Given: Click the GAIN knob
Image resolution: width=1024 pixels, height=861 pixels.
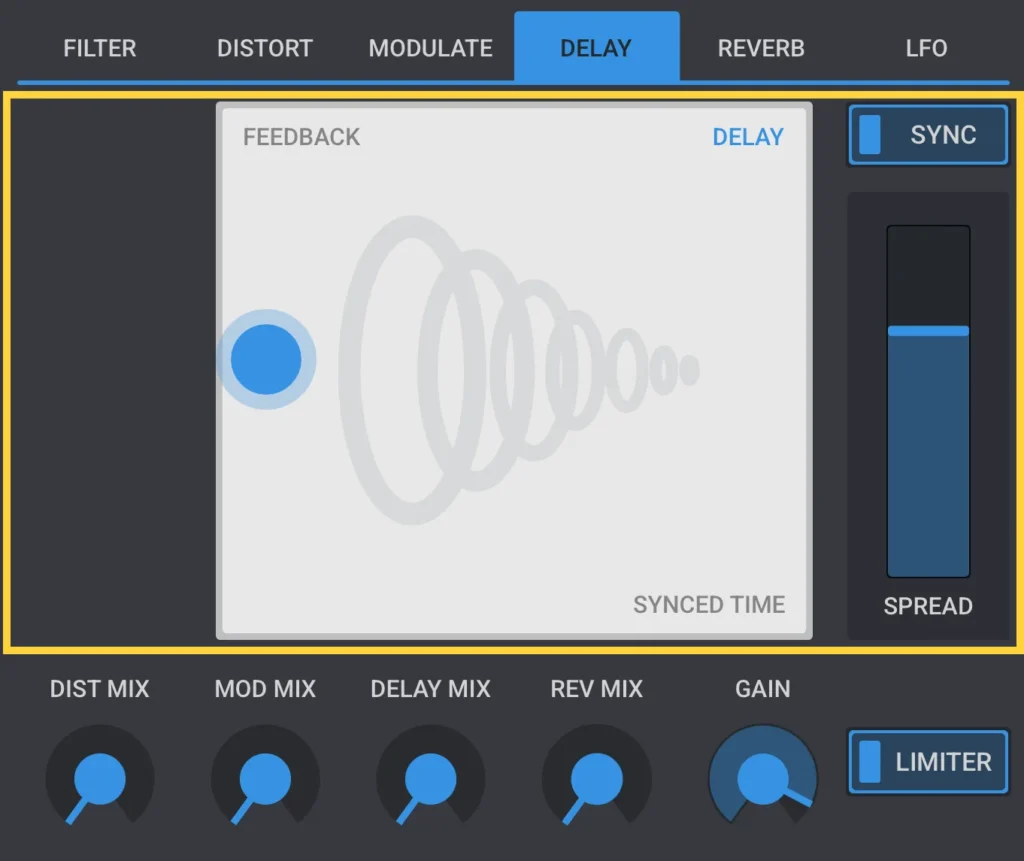Looking at the screenshot, I should [762, 777].
